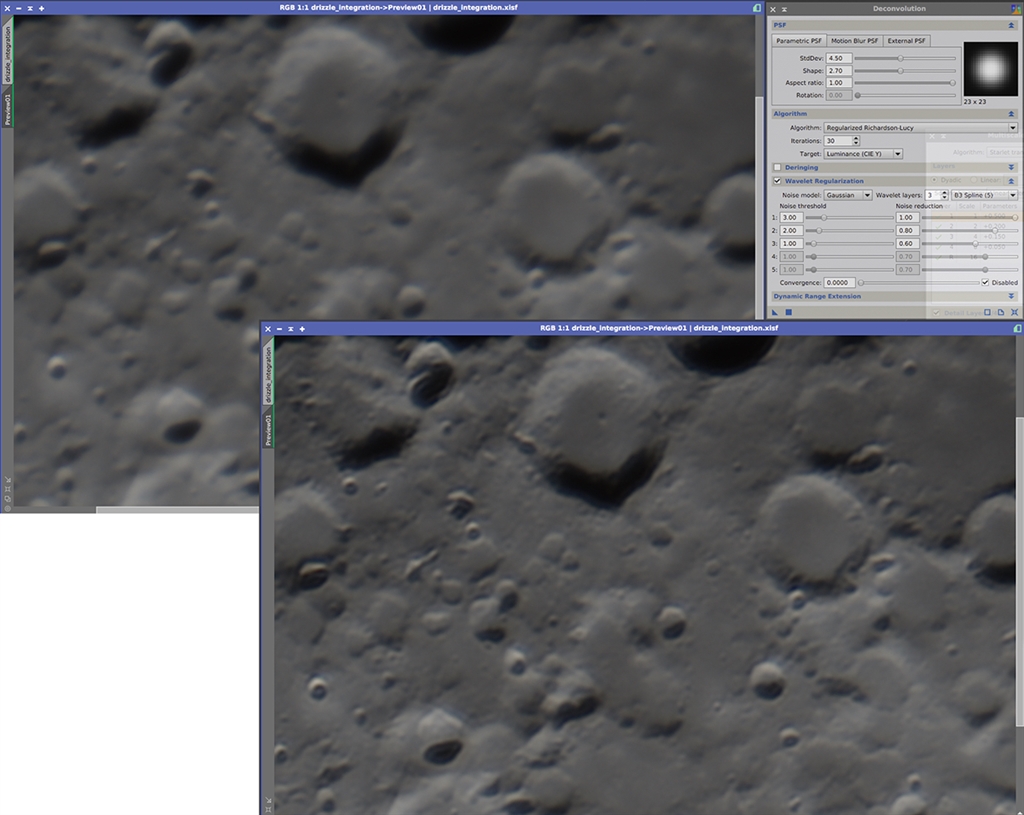This screenshot has width=1024, height=815.
Task: Switch to the External PSF tab
Action: (x=906, y=40)
